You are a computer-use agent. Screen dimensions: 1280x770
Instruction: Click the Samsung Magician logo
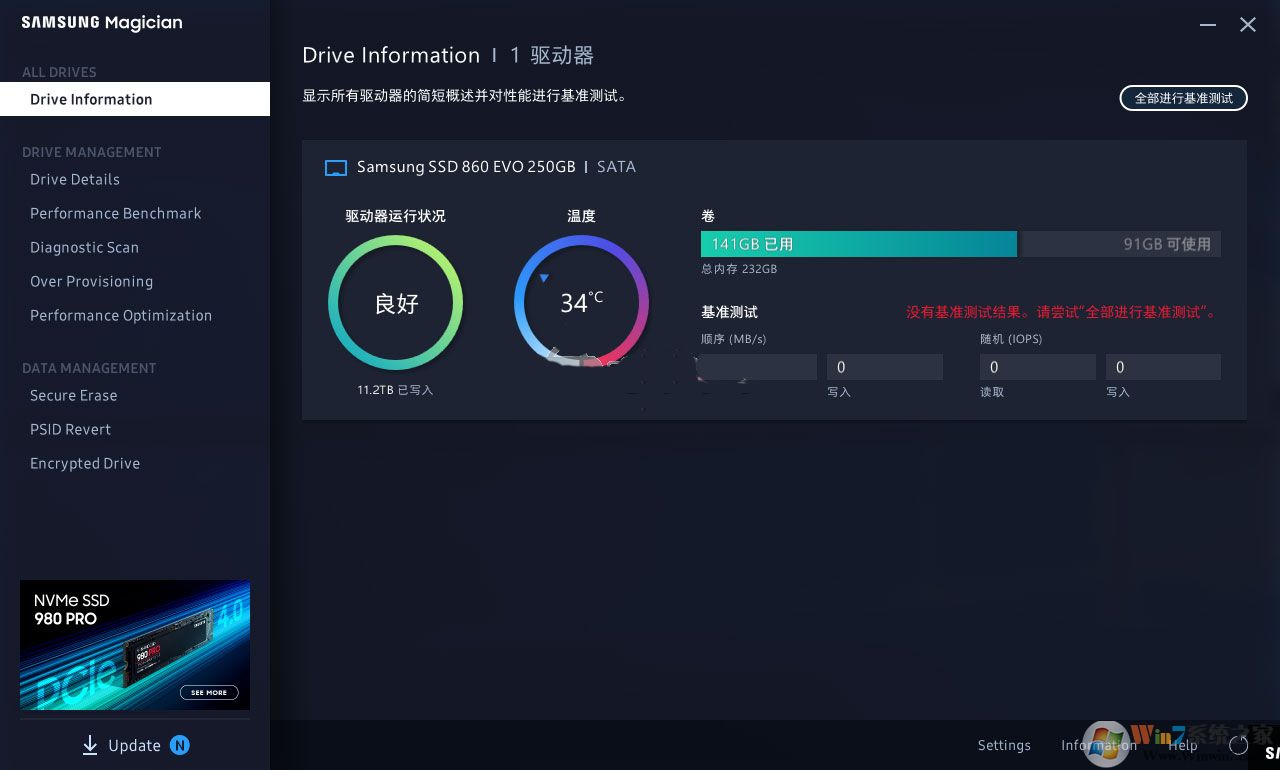click(x=100, y=22)
